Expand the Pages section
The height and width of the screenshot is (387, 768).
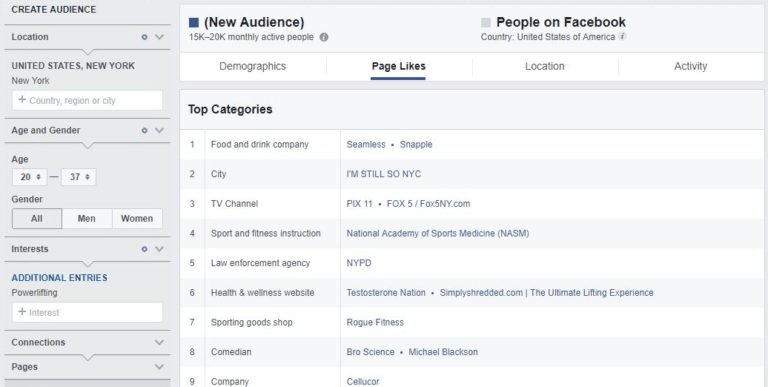(x=159, y=367)
